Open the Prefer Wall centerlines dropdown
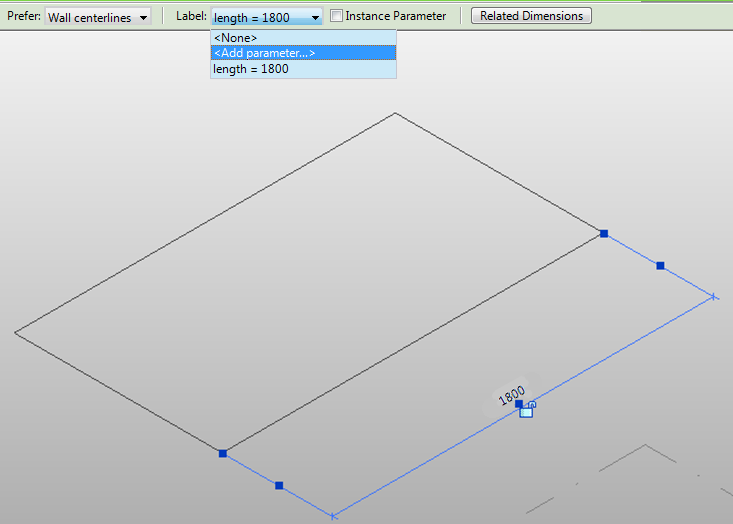 point(98,17)
